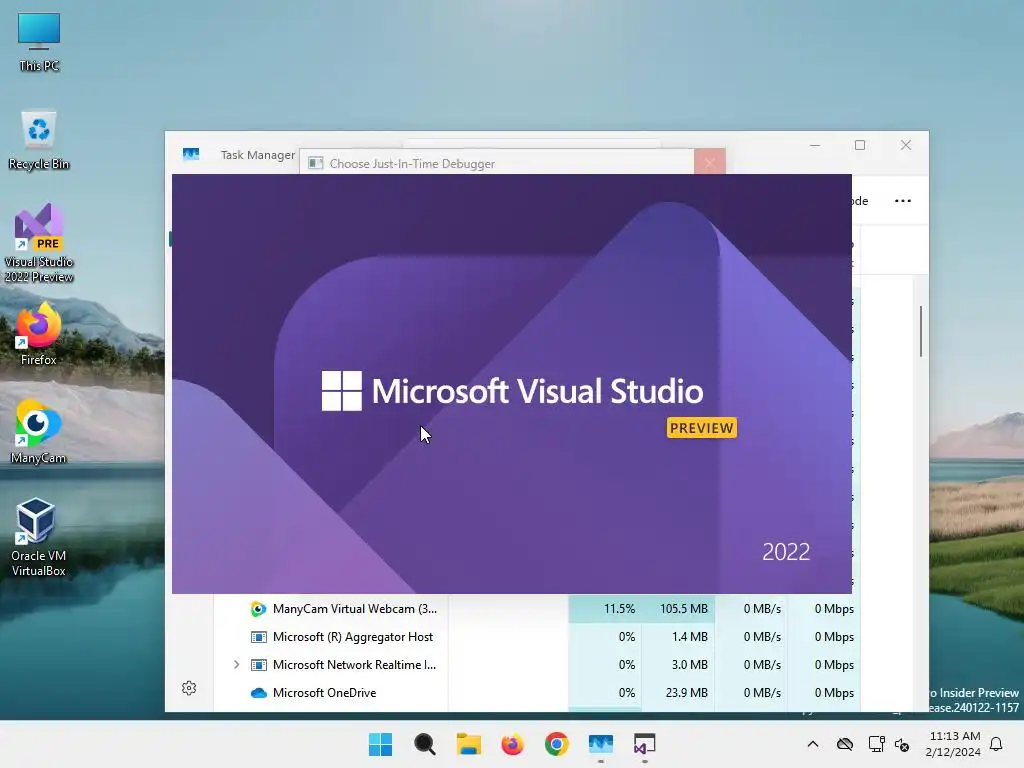Switch to Task Manager on taskbar
The width and height of the screenshot is (1024, 768).
601,744
